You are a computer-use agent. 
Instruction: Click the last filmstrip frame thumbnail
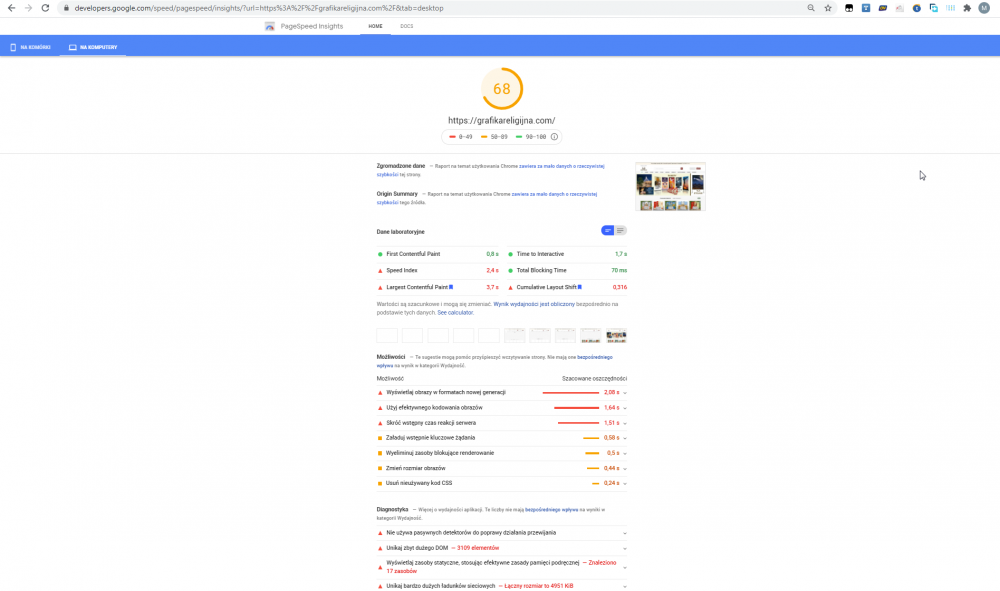tap(616, 335)
